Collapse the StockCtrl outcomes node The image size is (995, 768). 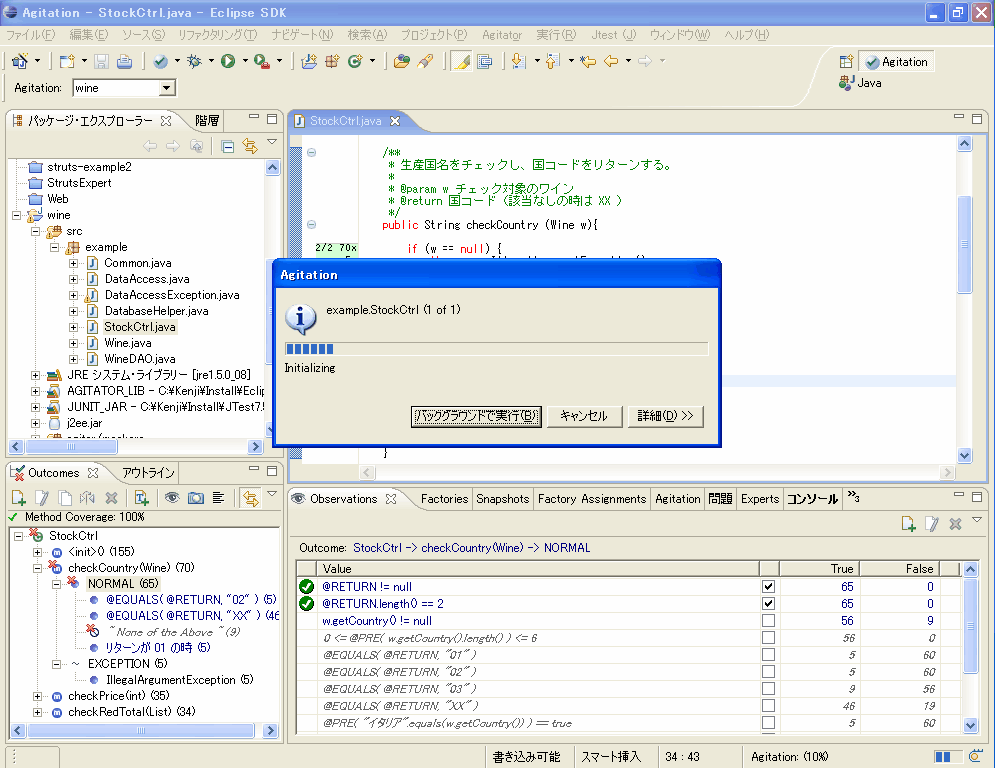tap(18, 536)
